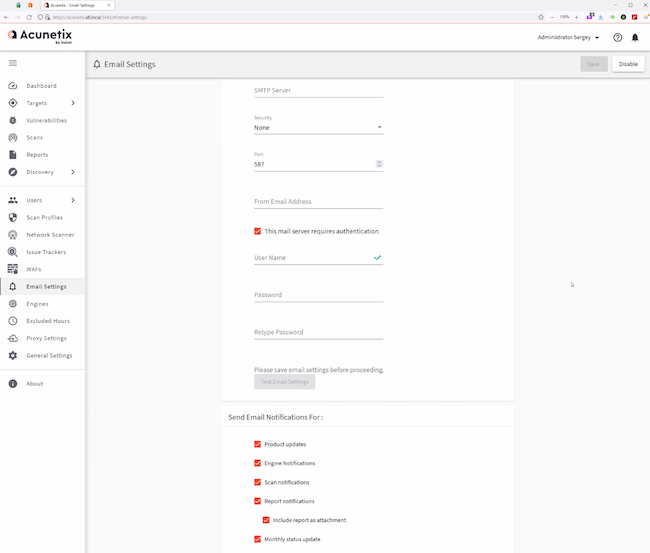Toggle 'This mail server requires authentication' checkbox
650x553 pixels.
[257, 231]
